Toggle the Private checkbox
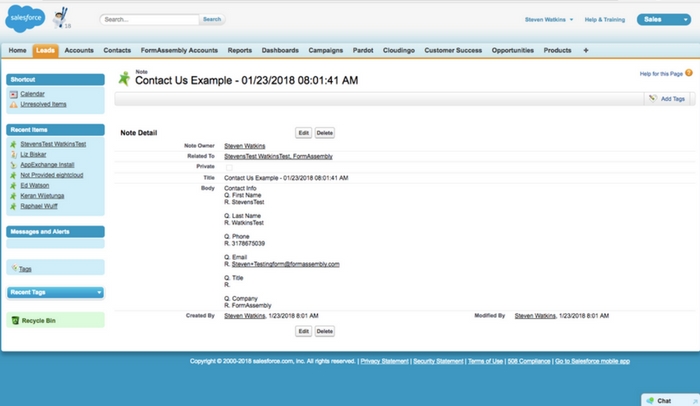Image resolution: width=700 pixels, height=406 pixels. pyautogui.click(x=229, y=167)
